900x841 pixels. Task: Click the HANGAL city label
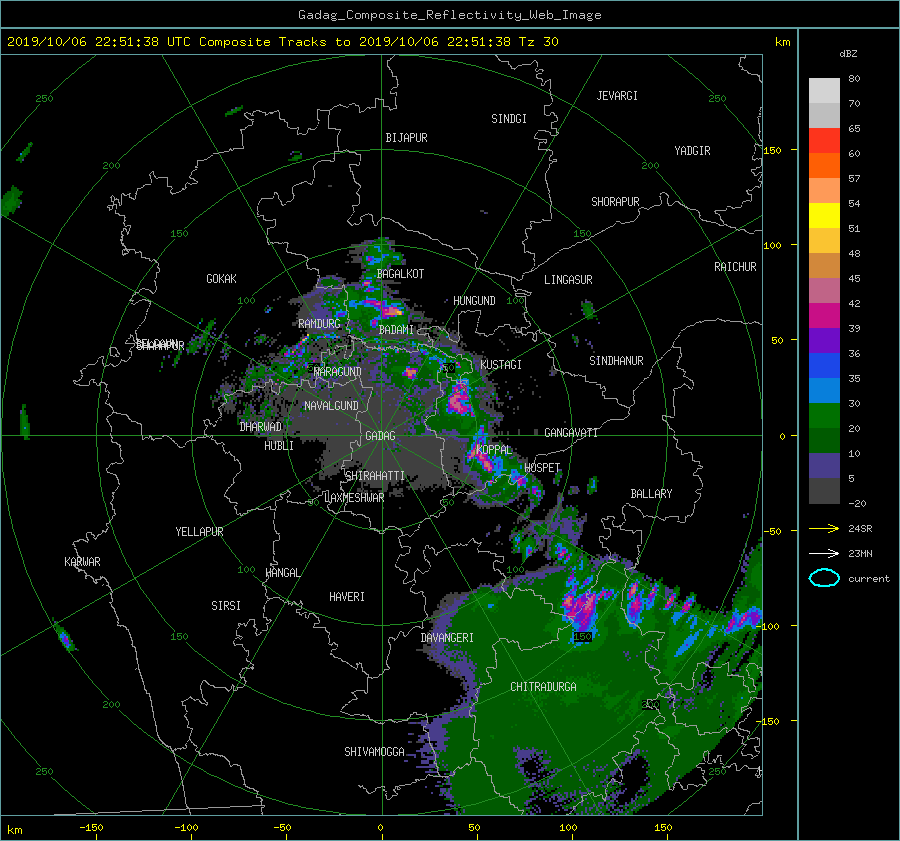pos(283,573)
